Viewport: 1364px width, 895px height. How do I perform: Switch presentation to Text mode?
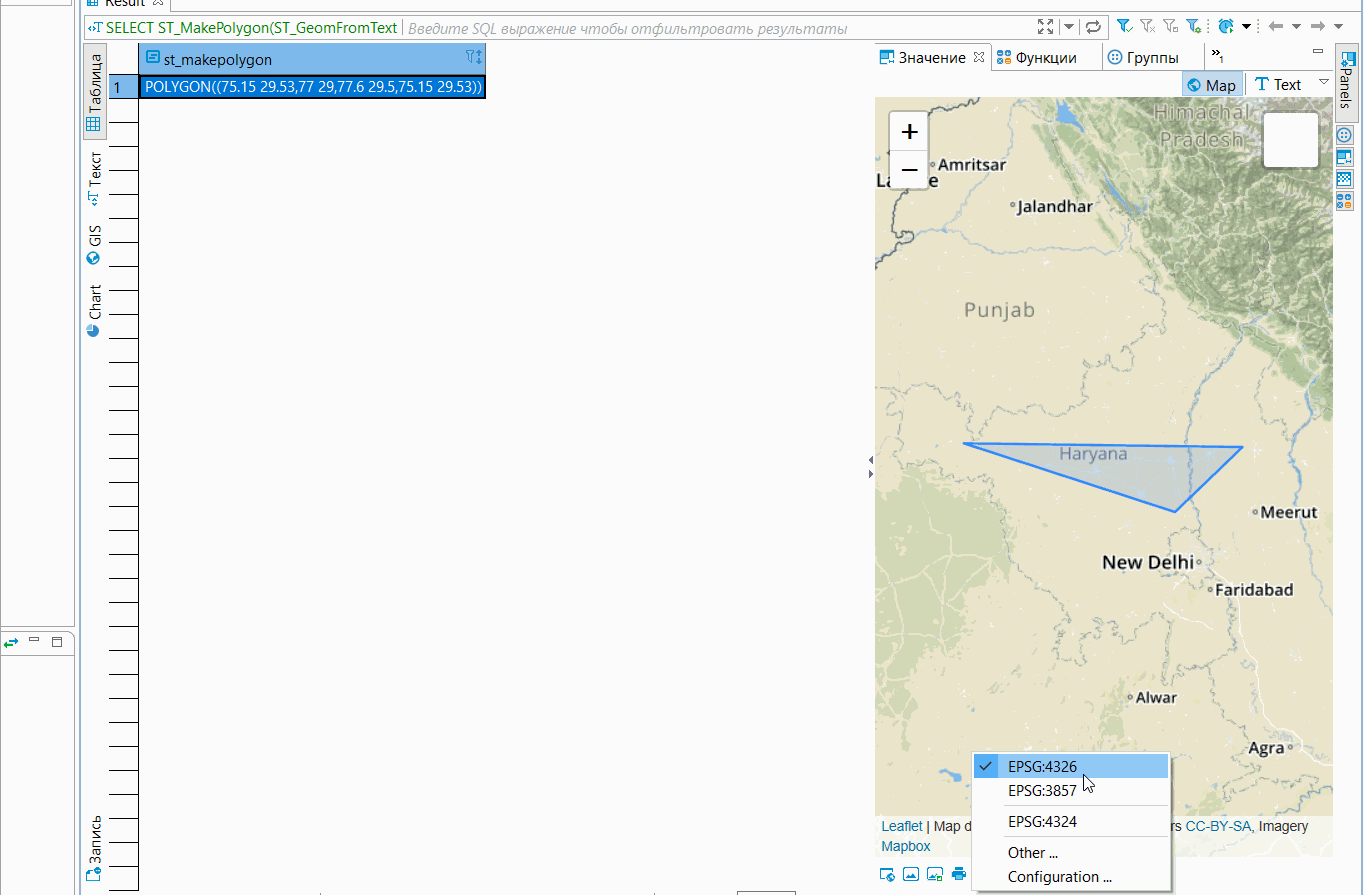click(x=1288, y=84)
